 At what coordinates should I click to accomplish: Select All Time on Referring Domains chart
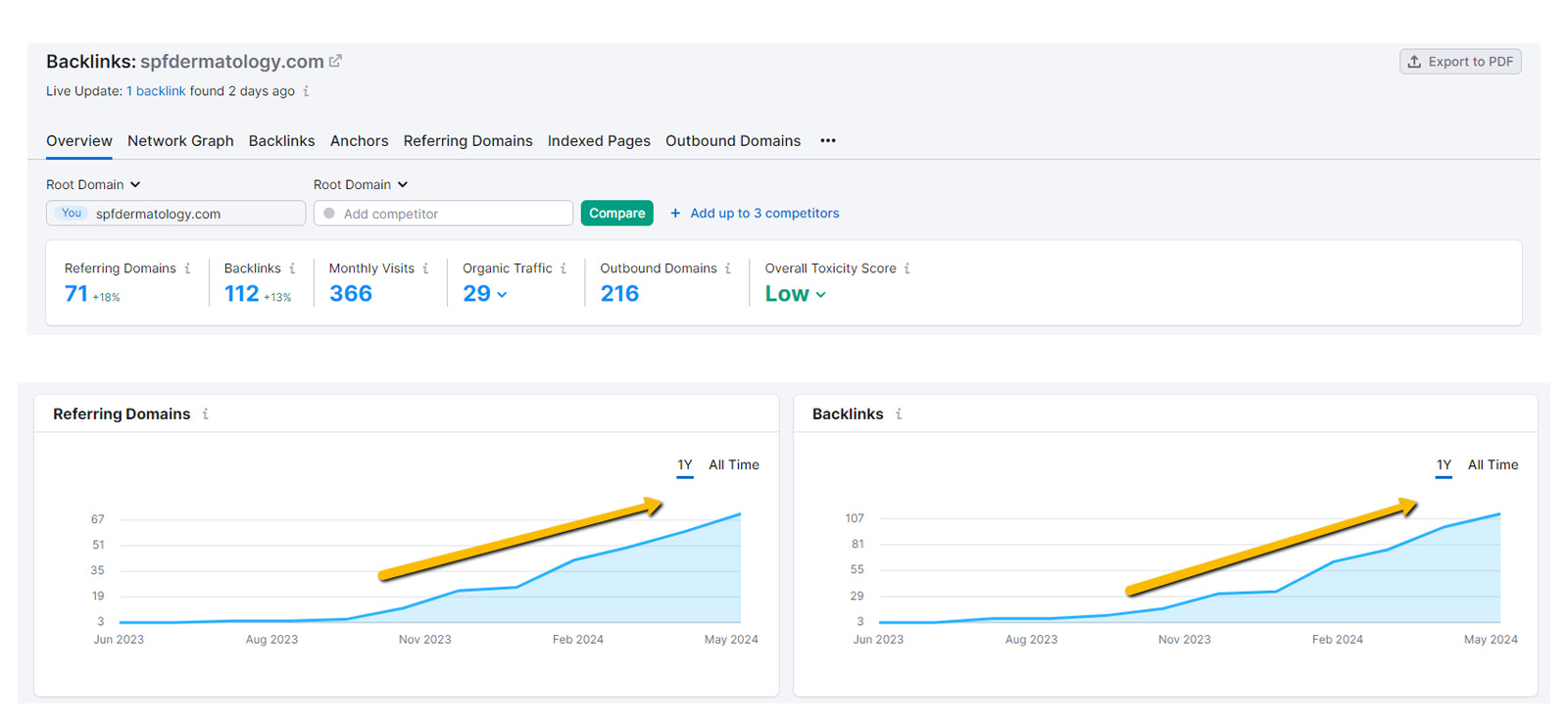click(x=733, y=465)
